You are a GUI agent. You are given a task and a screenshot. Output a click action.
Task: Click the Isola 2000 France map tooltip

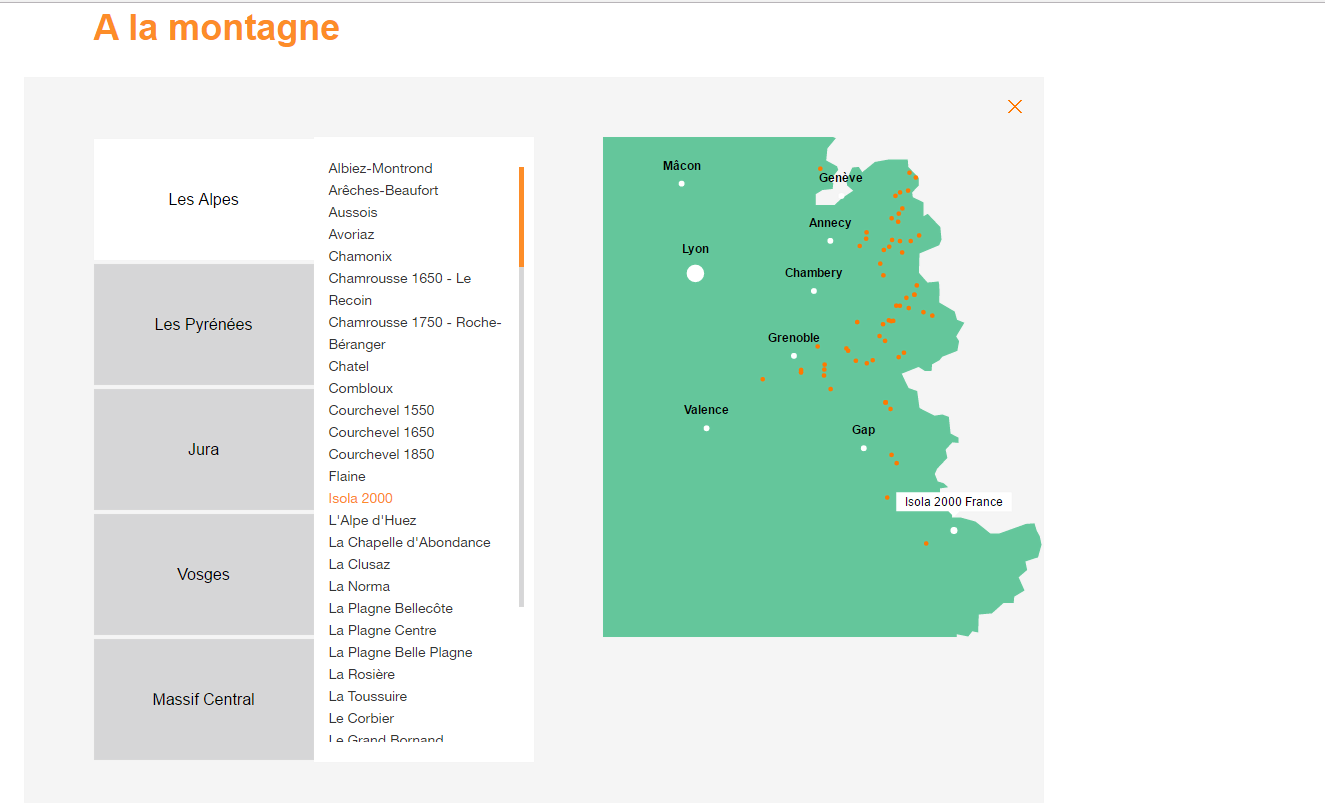tap(953, 502)
